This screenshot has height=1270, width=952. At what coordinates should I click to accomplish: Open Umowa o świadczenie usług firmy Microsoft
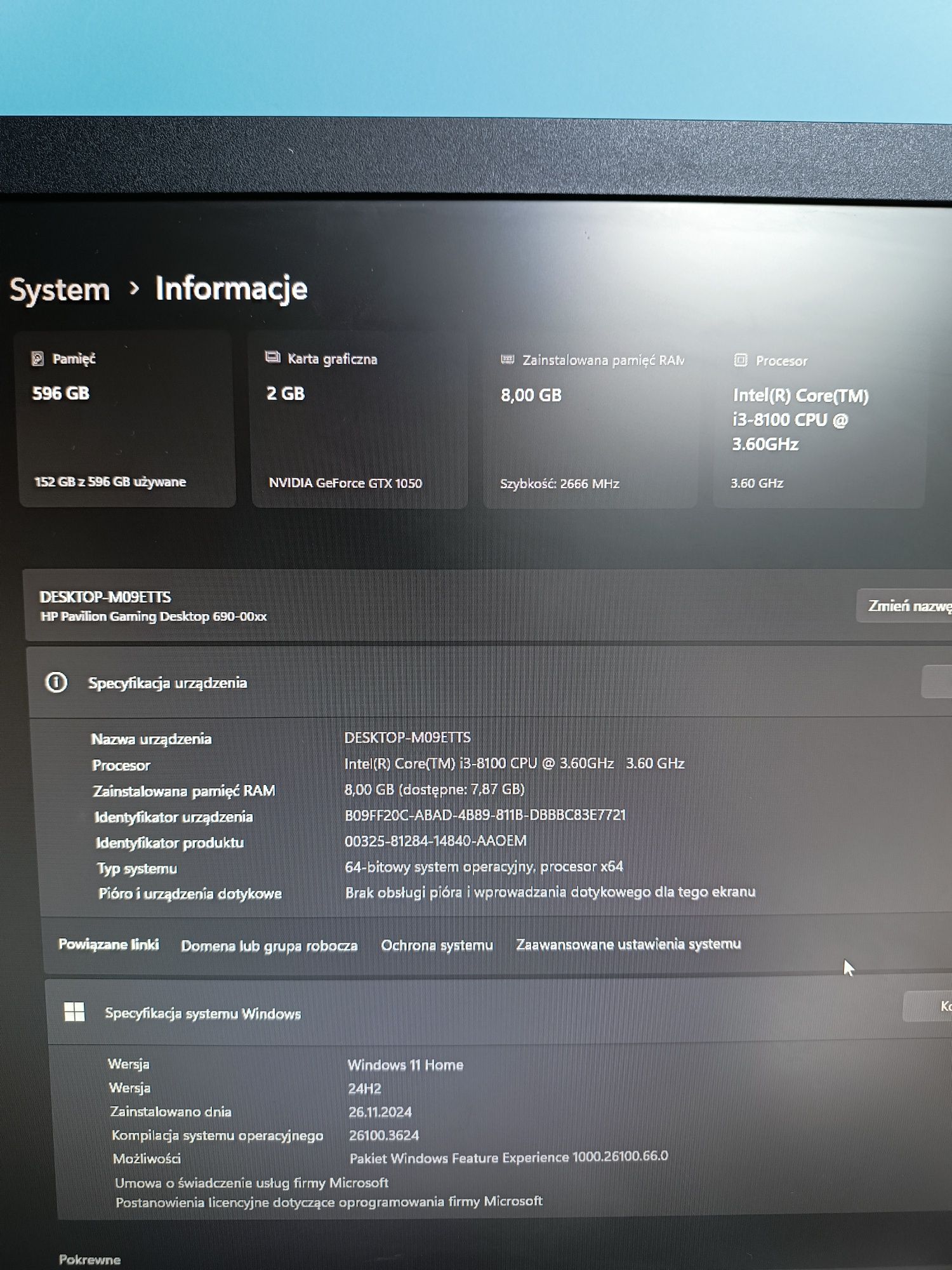(251, 1182)
